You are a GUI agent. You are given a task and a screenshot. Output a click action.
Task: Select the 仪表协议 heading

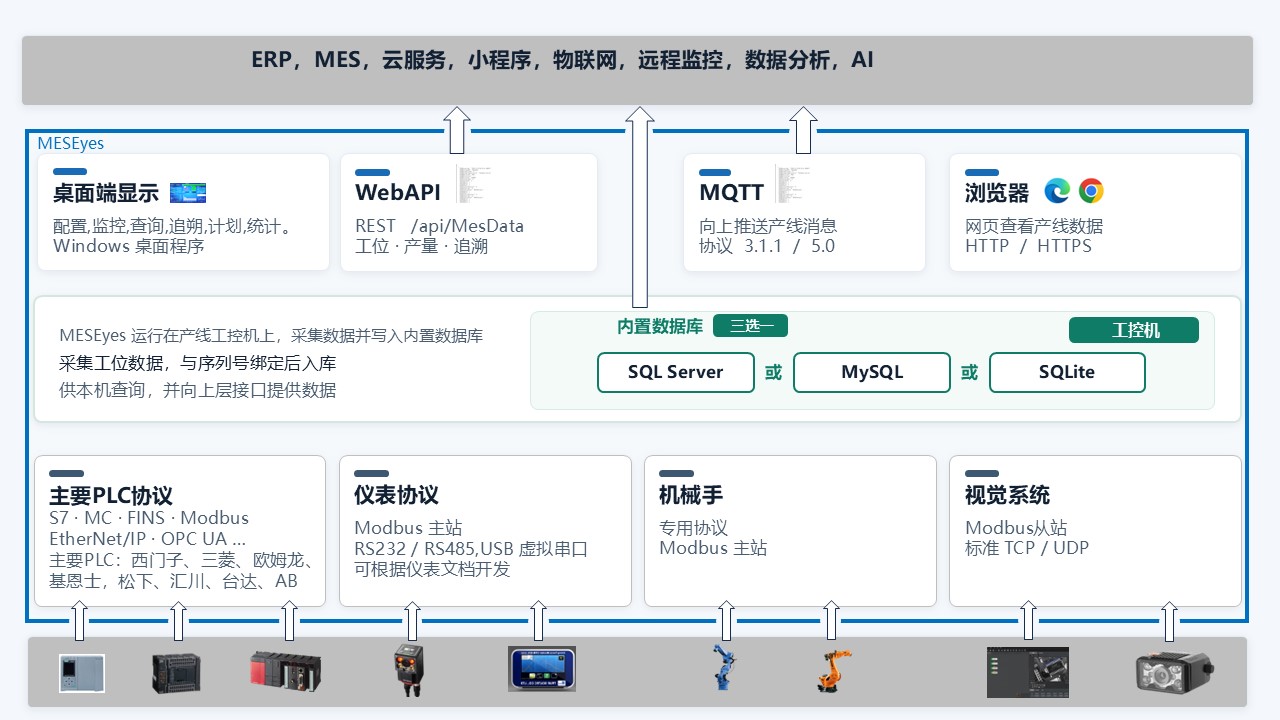point(396,495)
